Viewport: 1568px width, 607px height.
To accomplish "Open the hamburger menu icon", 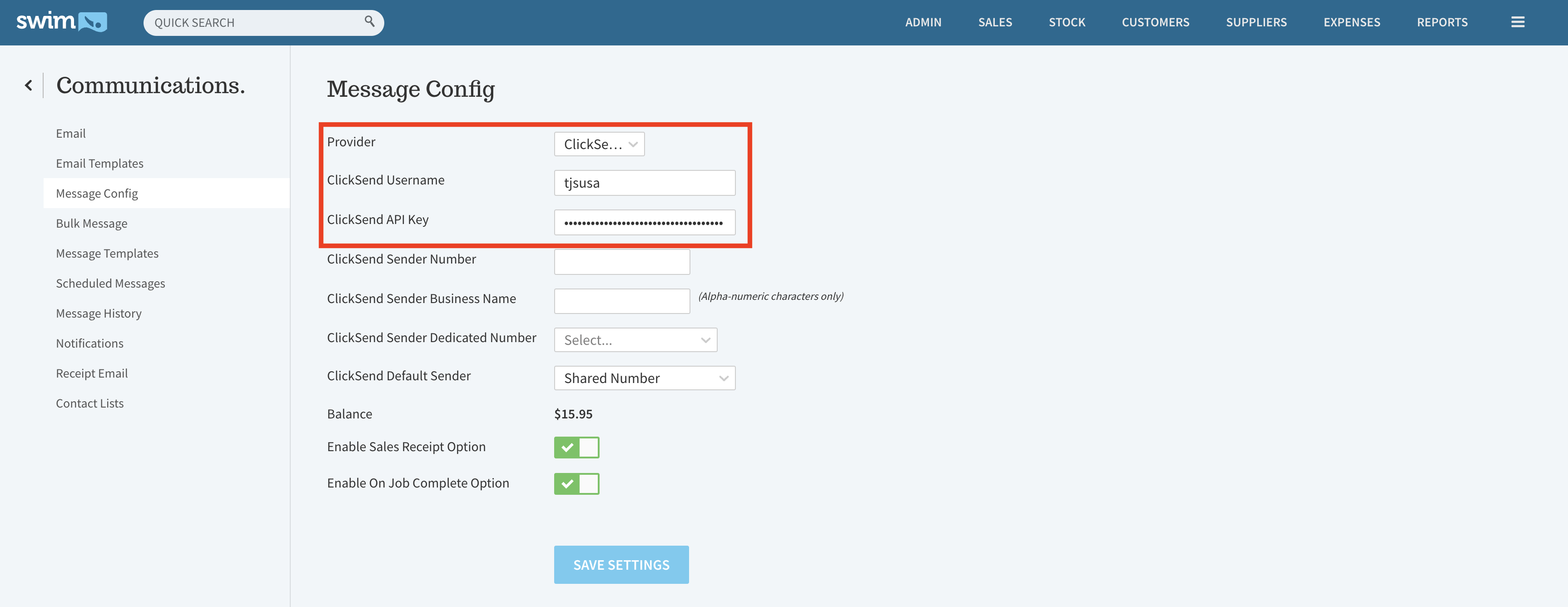I will (x=1518, y=23).
